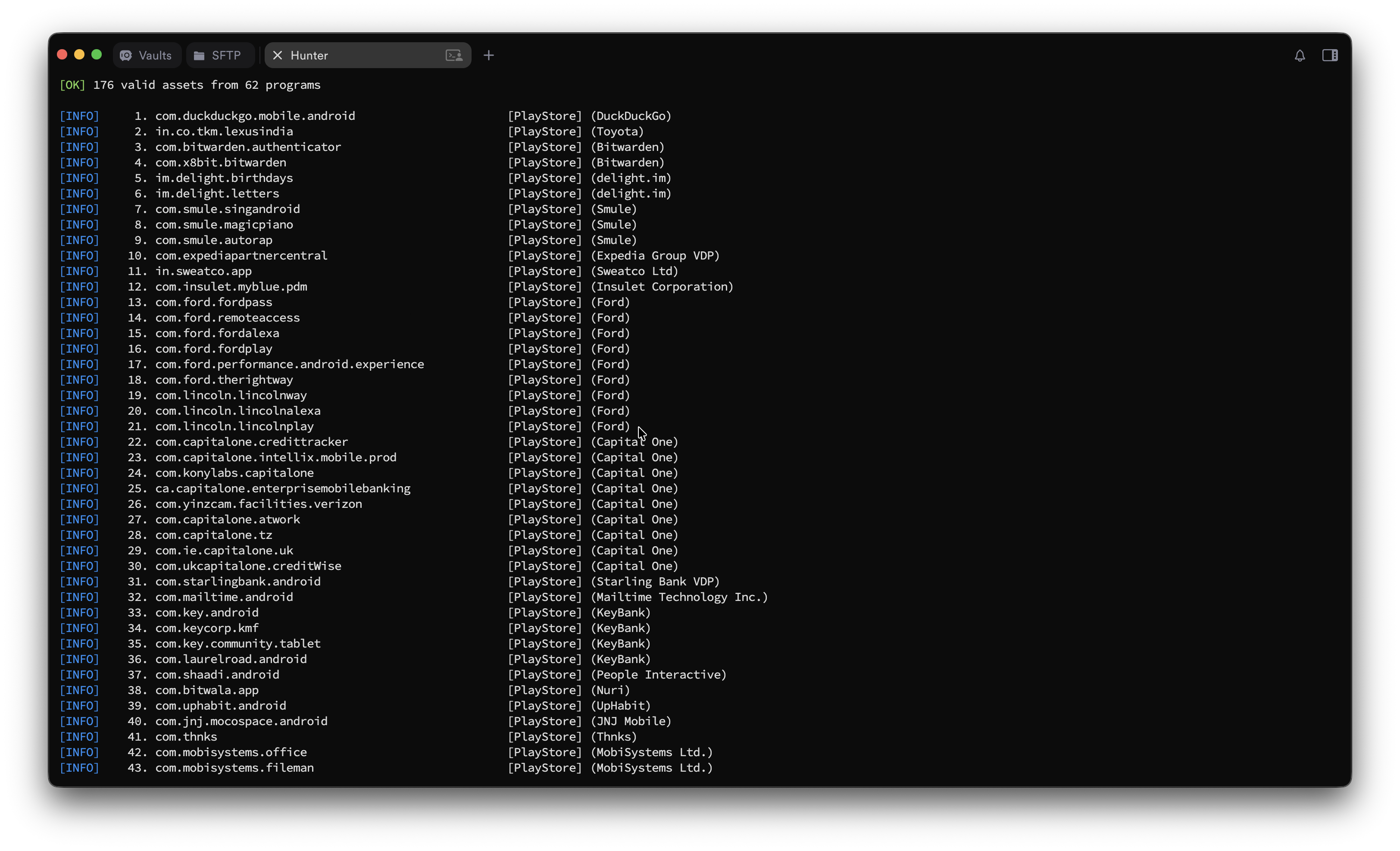The image size is (1400, 851).
Task: Open a new tab with plus icon
Action: pos(489,55)
